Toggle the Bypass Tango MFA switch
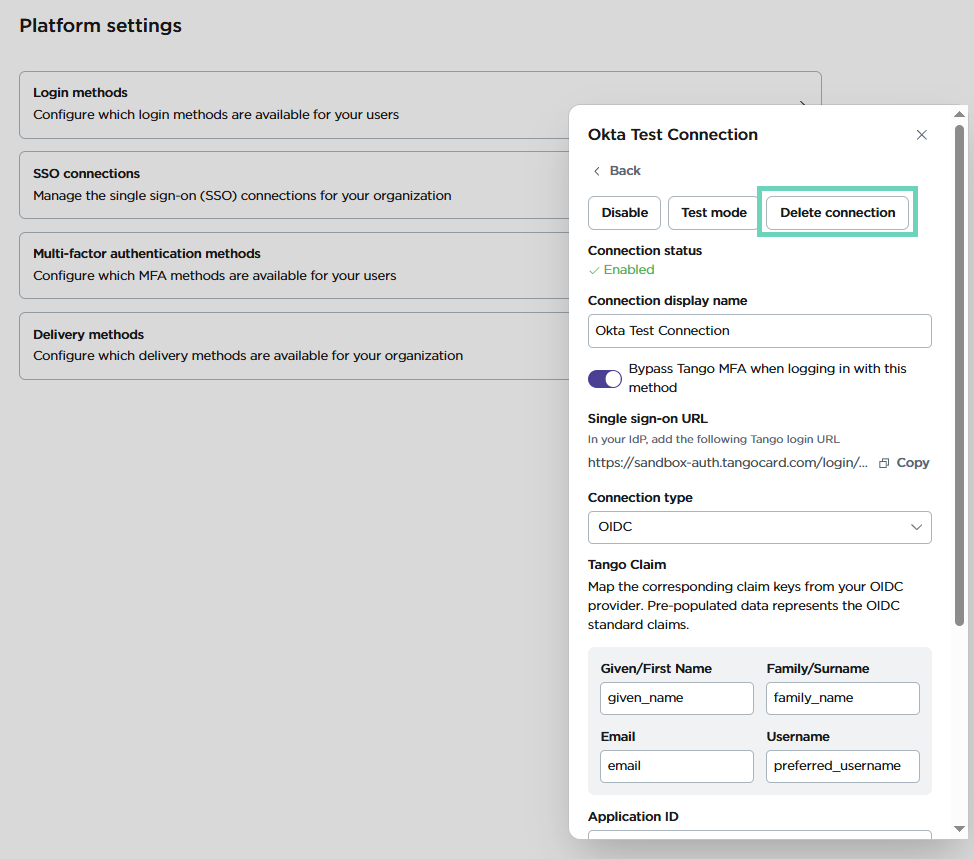This screenshot has width=974, height=859. click(604, 378)
